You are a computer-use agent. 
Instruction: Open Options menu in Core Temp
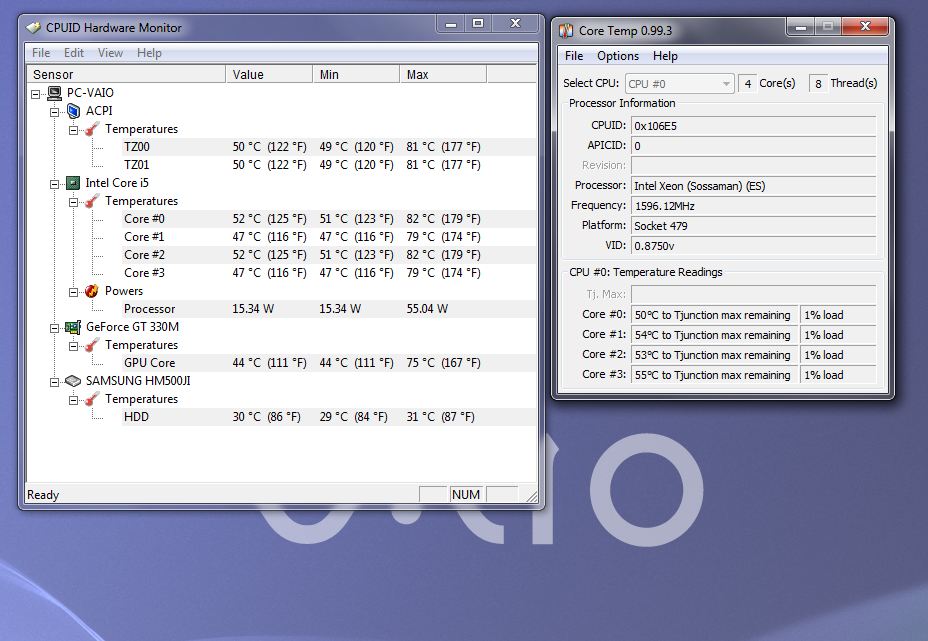tap(618, 56)
